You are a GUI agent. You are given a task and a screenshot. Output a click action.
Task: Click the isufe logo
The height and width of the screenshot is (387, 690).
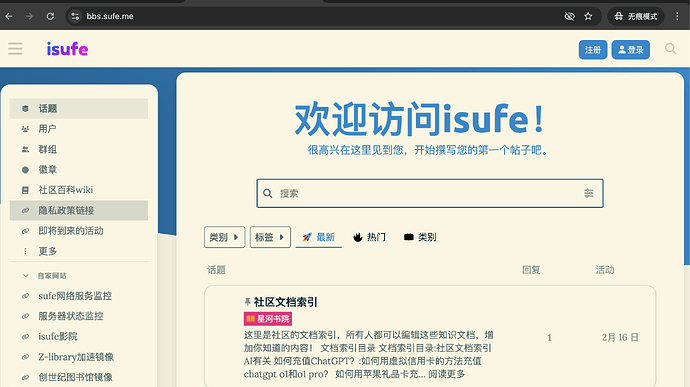tap(67, 49)
